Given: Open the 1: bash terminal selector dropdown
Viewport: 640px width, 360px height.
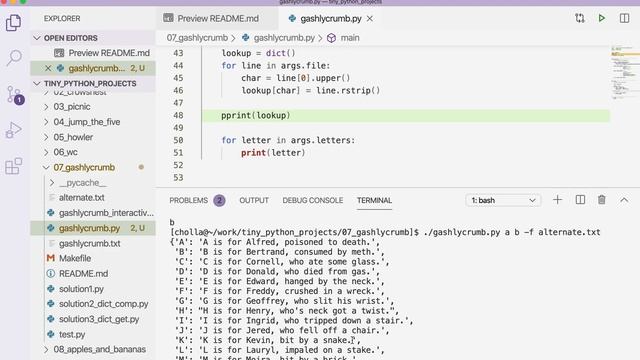Looking at the screenshot, I should [x=503, y=200].
